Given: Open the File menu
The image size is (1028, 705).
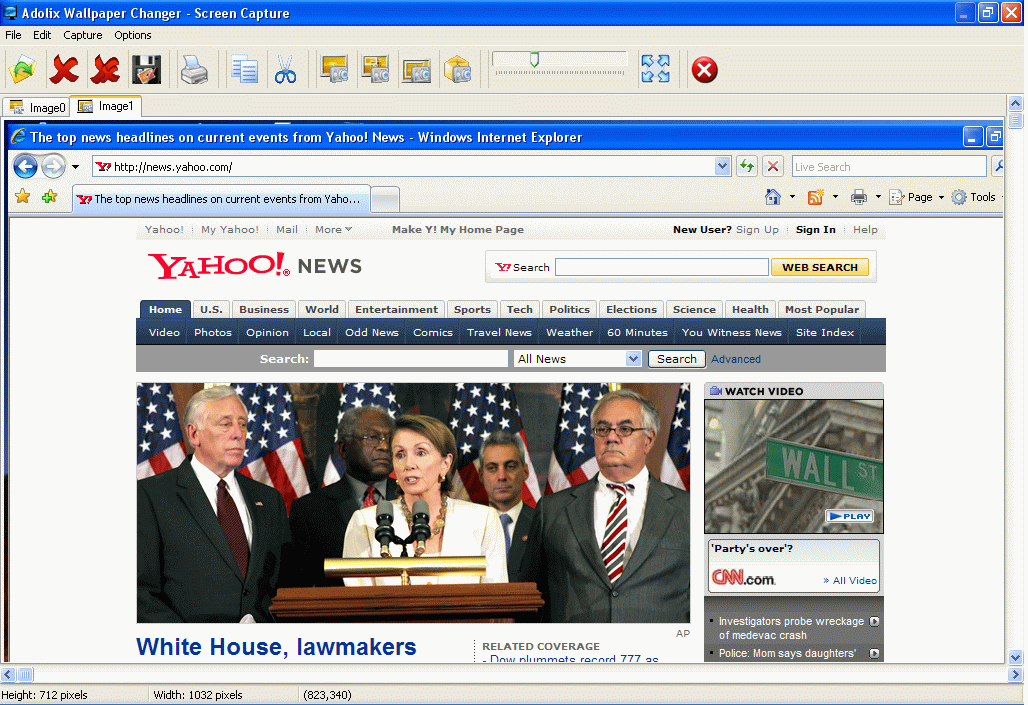Looking at the screenshot, I should (x=13, y=35).
